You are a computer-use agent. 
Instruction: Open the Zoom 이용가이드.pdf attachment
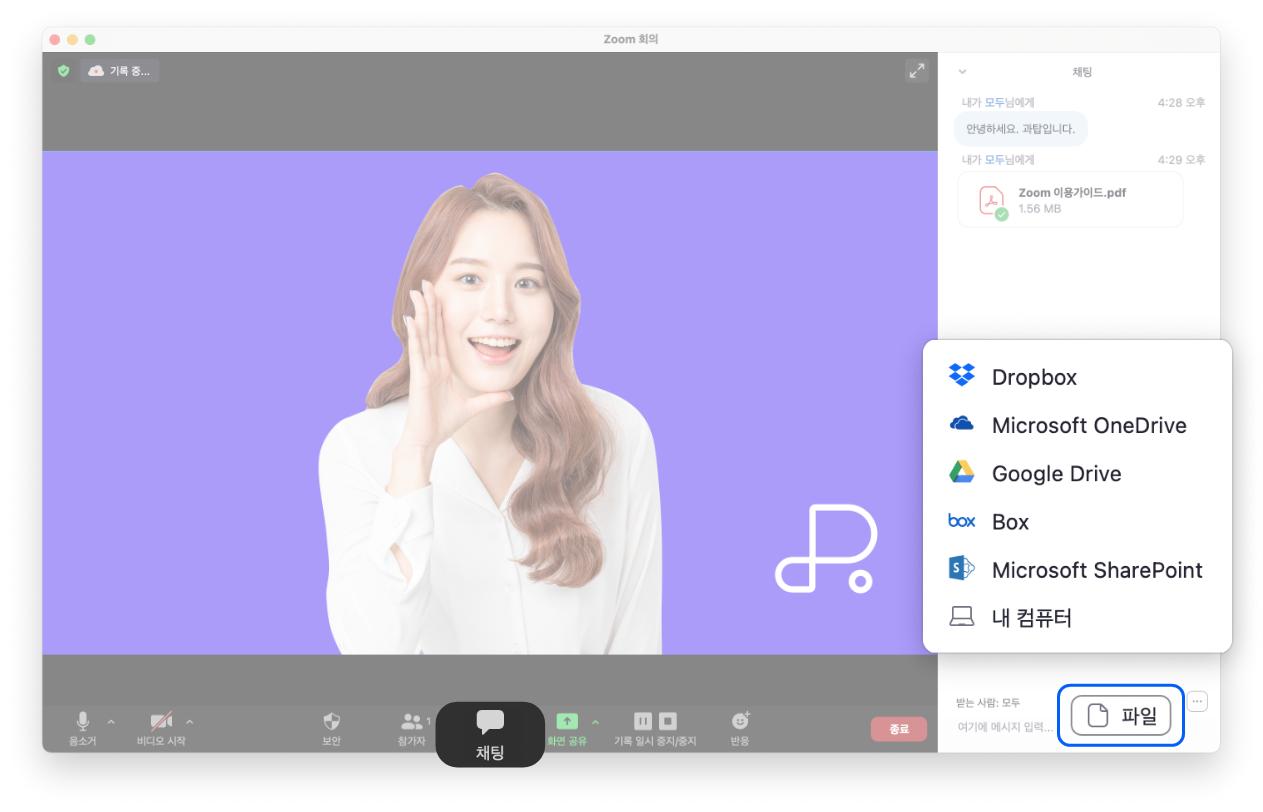point(1069,200)
